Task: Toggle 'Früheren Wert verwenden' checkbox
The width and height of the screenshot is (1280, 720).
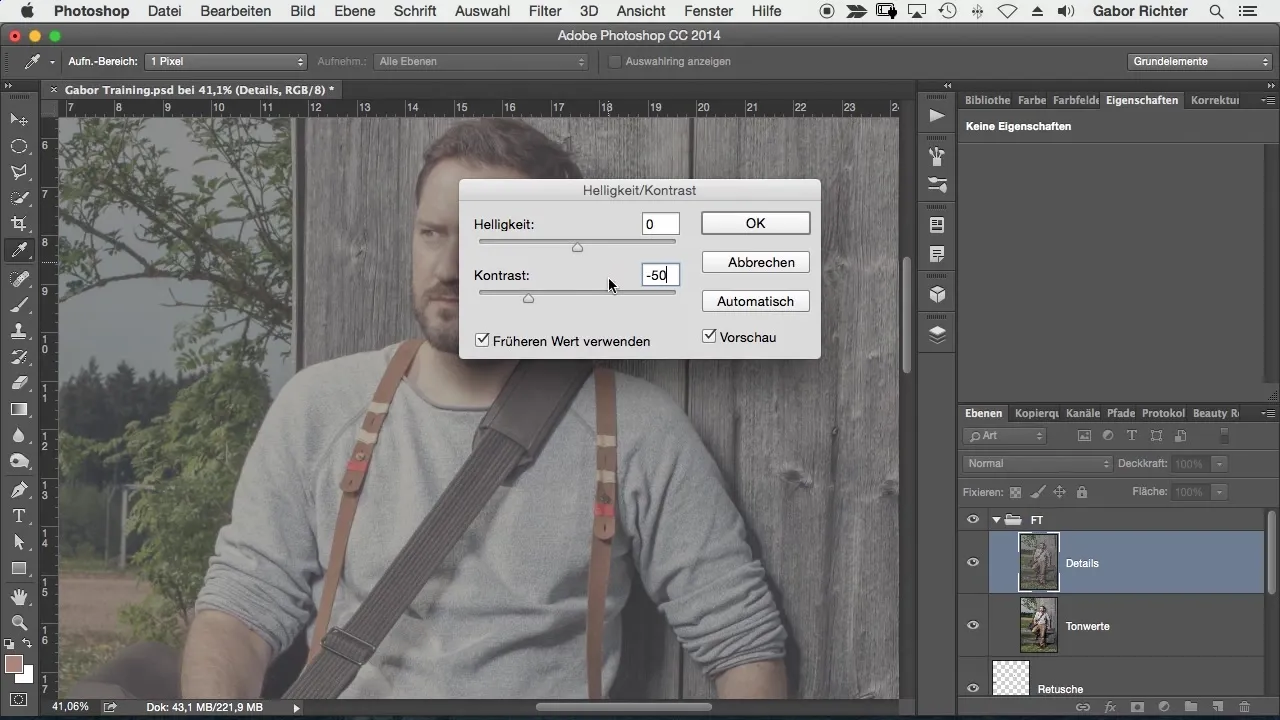Action: (482, 340)
